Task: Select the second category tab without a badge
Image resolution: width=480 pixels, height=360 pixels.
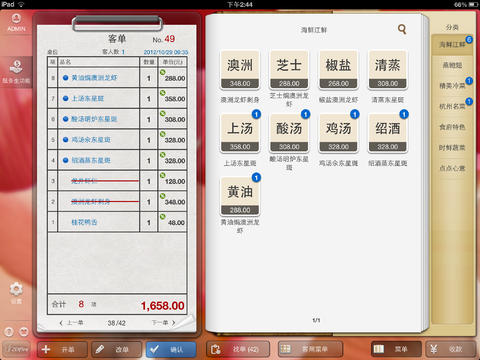Action: point(452,65)
